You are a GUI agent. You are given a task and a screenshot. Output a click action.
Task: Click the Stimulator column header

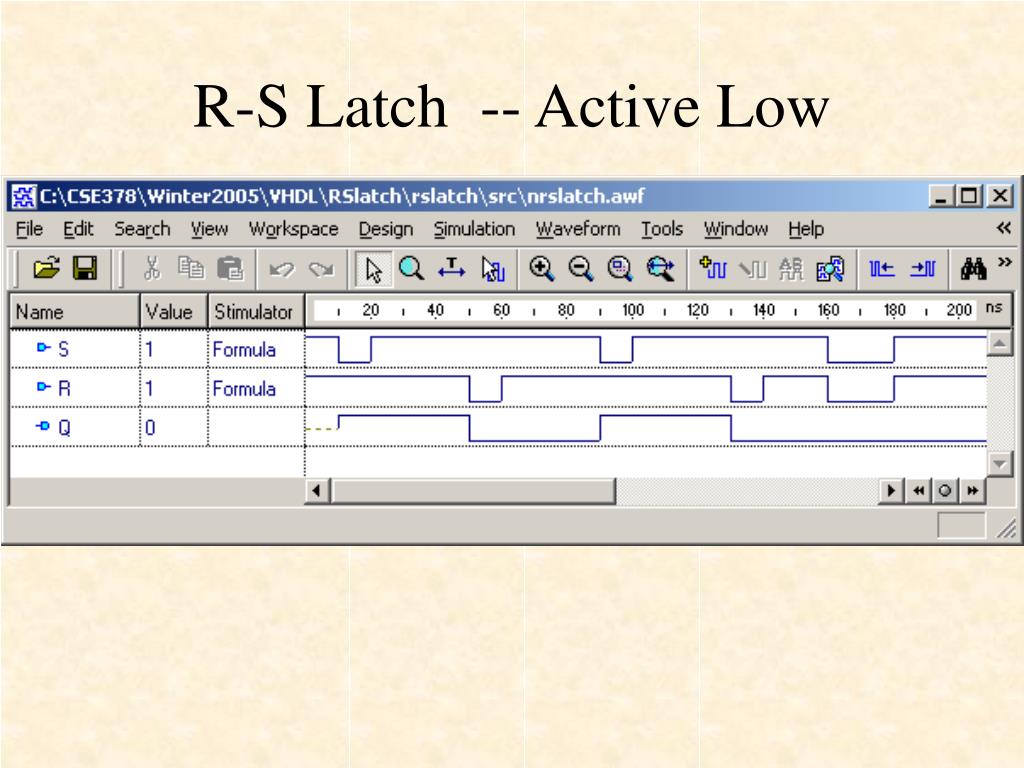tap(256, 311)
